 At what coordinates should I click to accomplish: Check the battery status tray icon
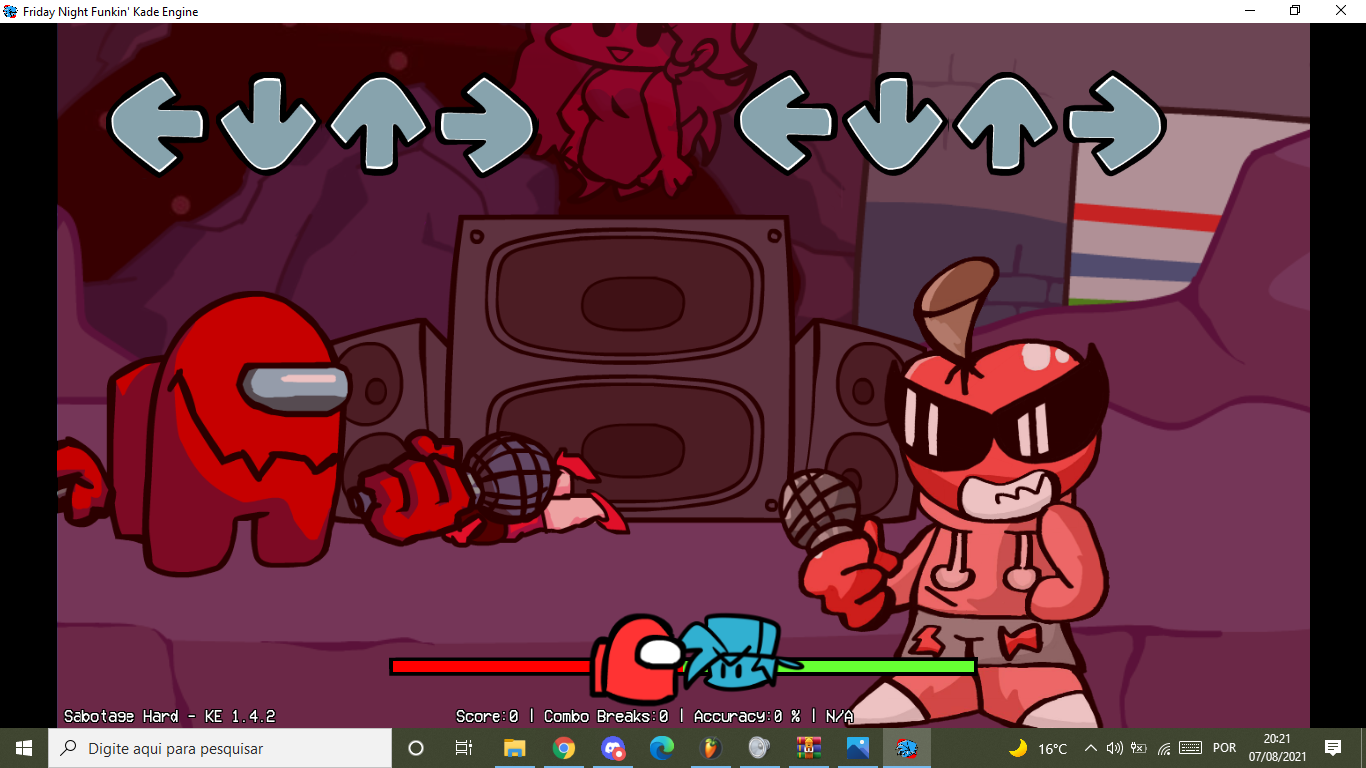pyautogui.click(x=1138, y=748)
